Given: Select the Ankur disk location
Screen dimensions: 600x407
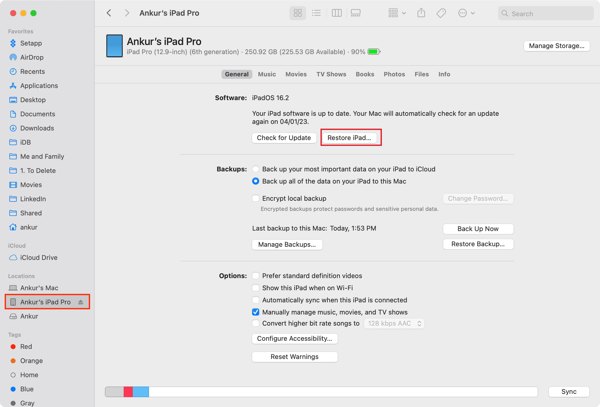Looking at the screenshot, I should 29,316.
